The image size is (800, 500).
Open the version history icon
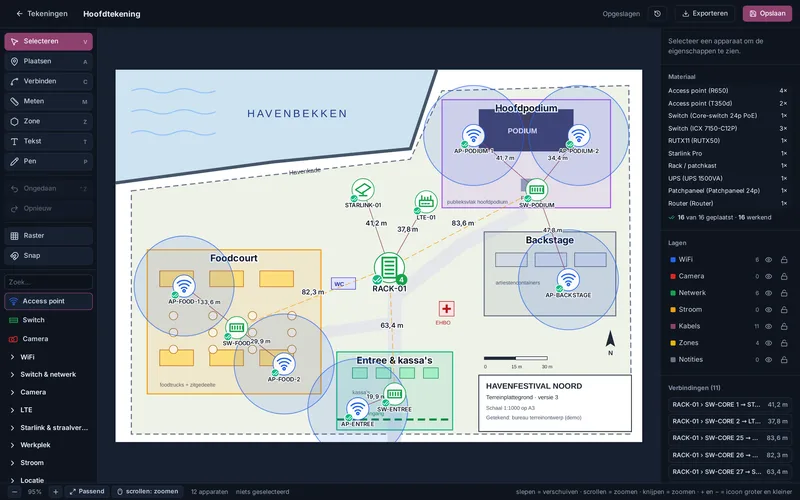coord(657,14)
